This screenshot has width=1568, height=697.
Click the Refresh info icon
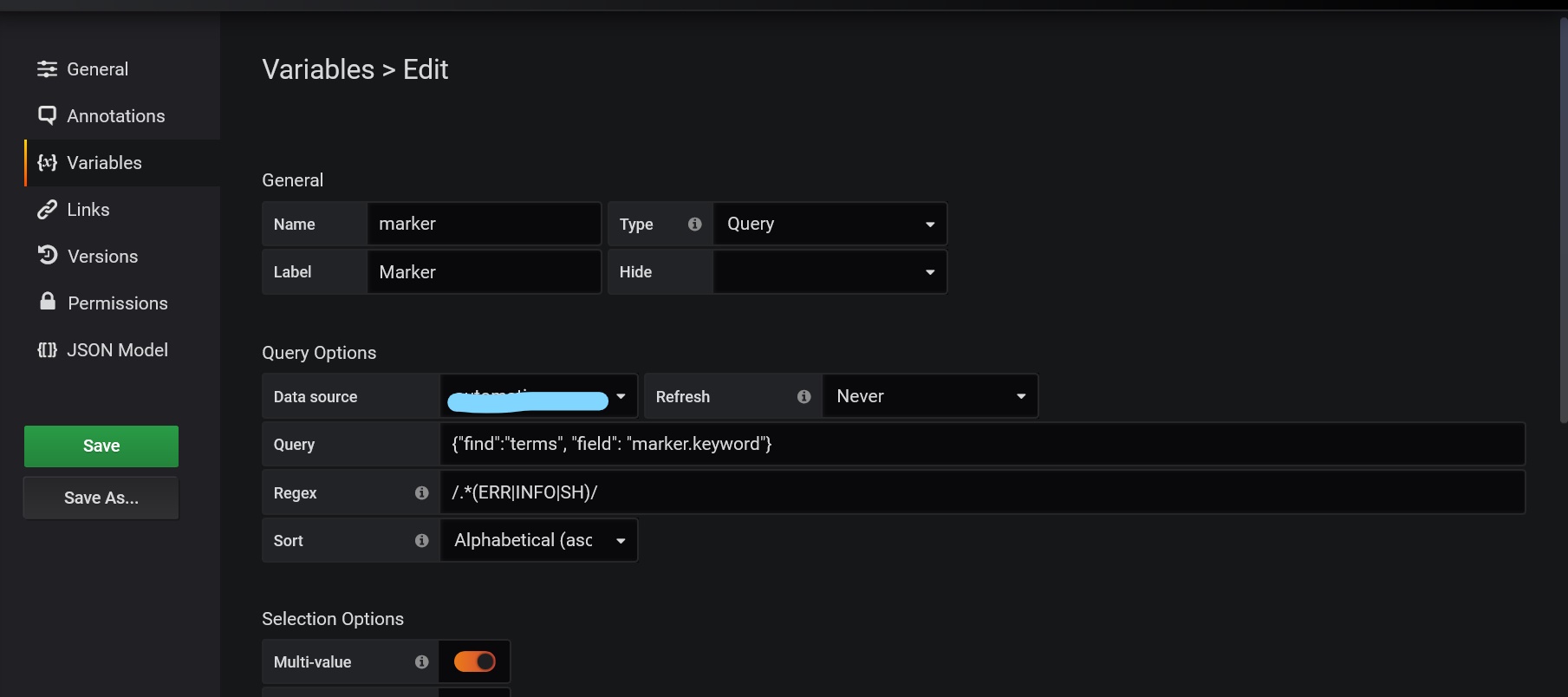(804, 396)
